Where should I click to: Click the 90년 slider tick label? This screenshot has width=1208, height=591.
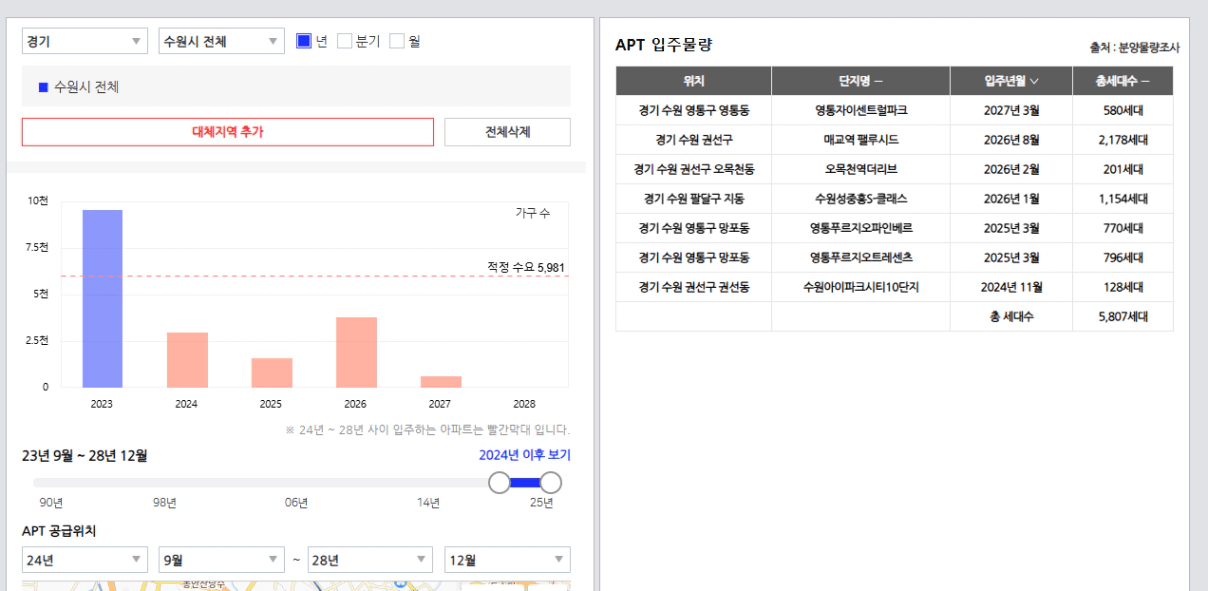tap(51, 503)
